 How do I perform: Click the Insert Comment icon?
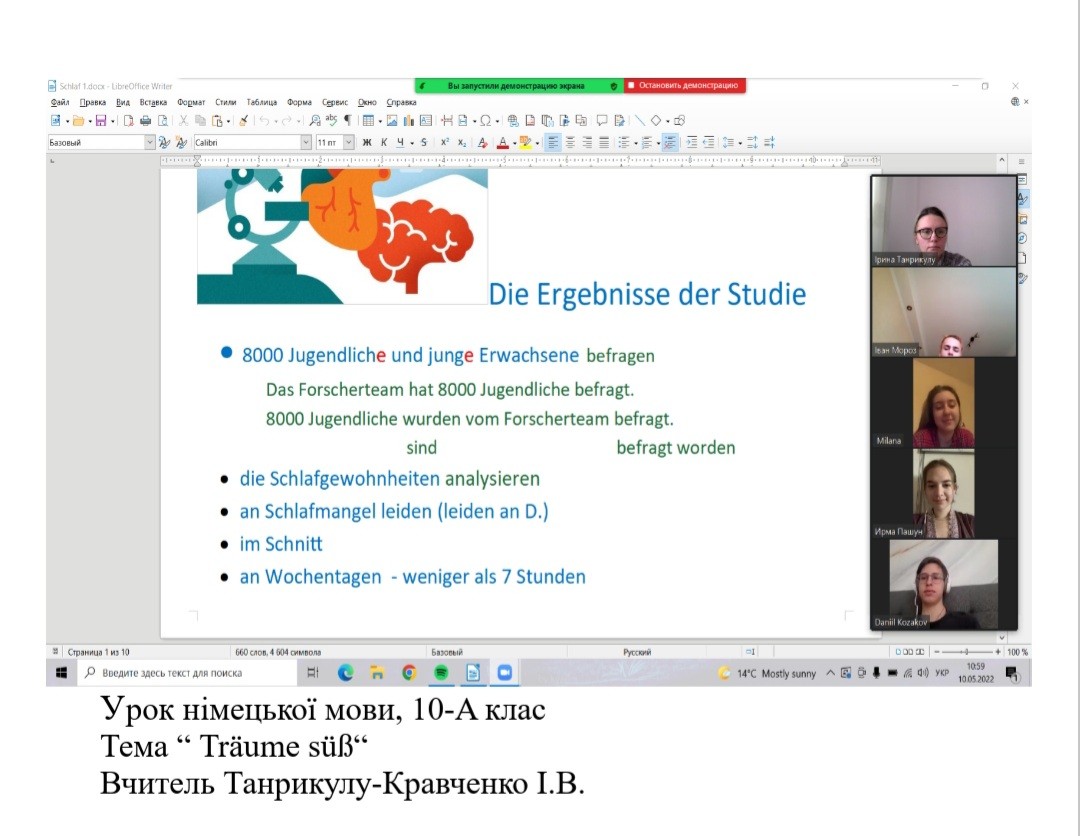602,121
